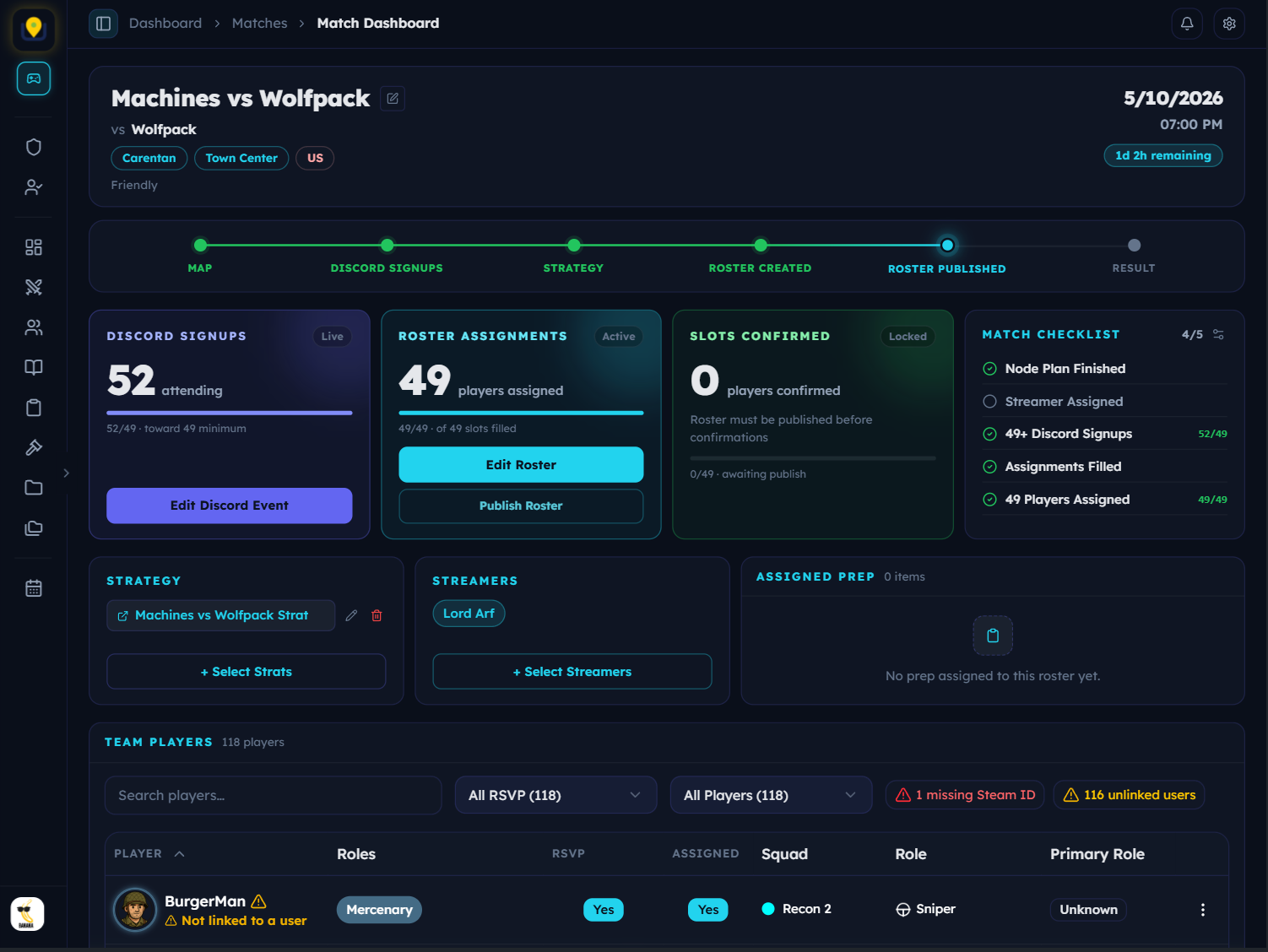Go to Dashboard breadcrumb

tap(165, 24)
